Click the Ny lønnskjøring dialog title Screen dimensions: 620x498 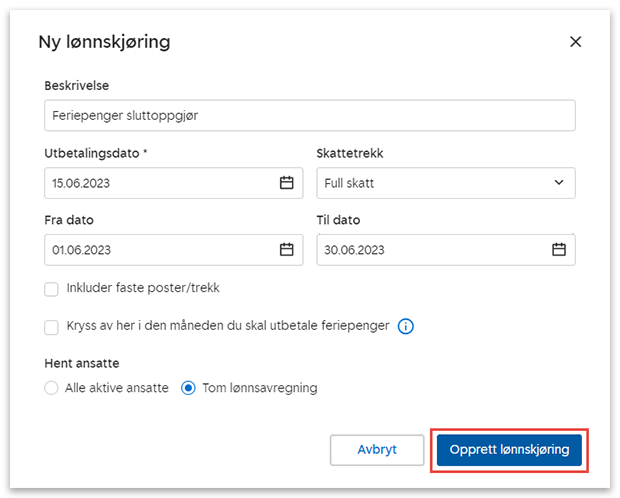104,42
